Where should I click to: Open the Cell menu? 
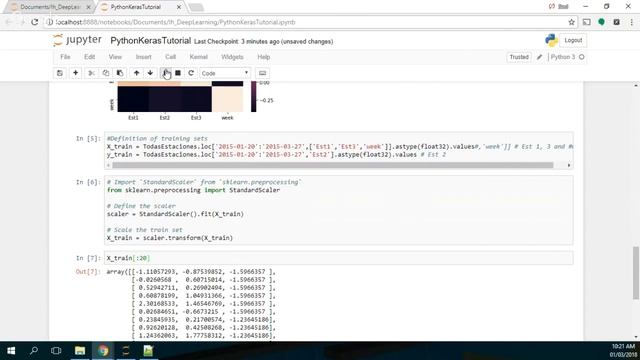click(x=170, y=57)
